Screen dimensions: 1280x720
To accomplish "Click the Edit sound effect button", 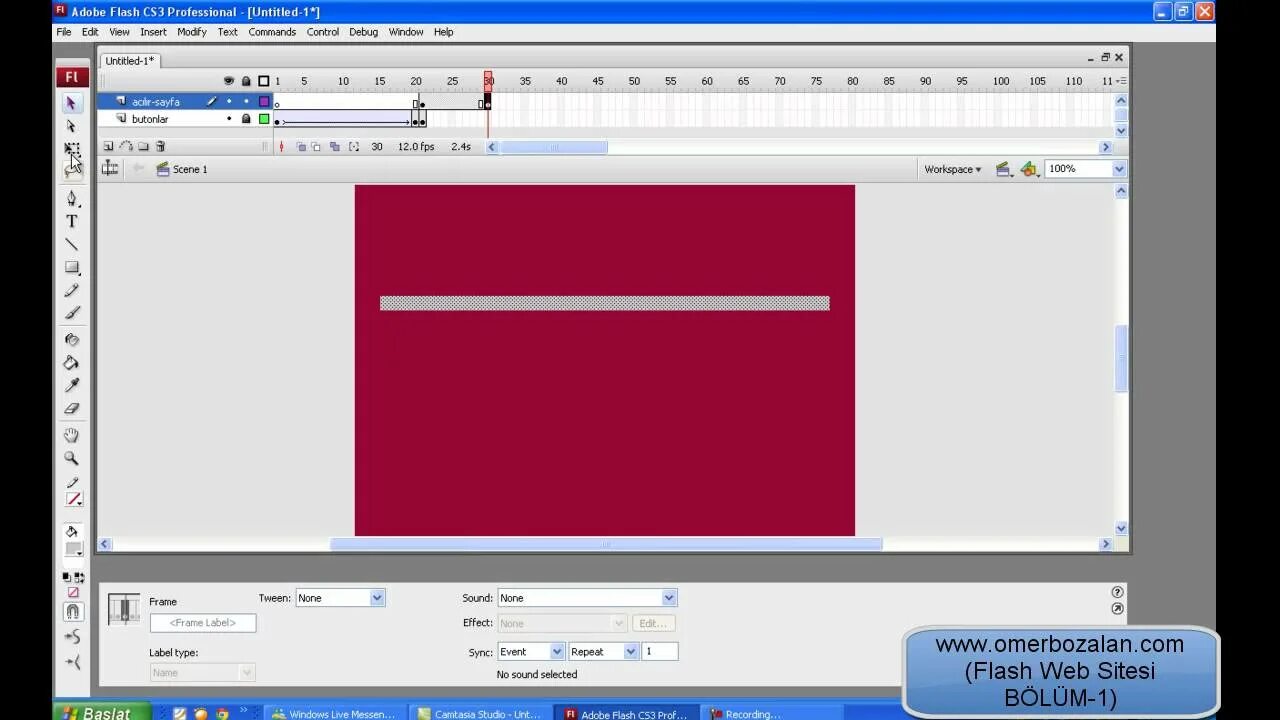I will coord(653,622).
